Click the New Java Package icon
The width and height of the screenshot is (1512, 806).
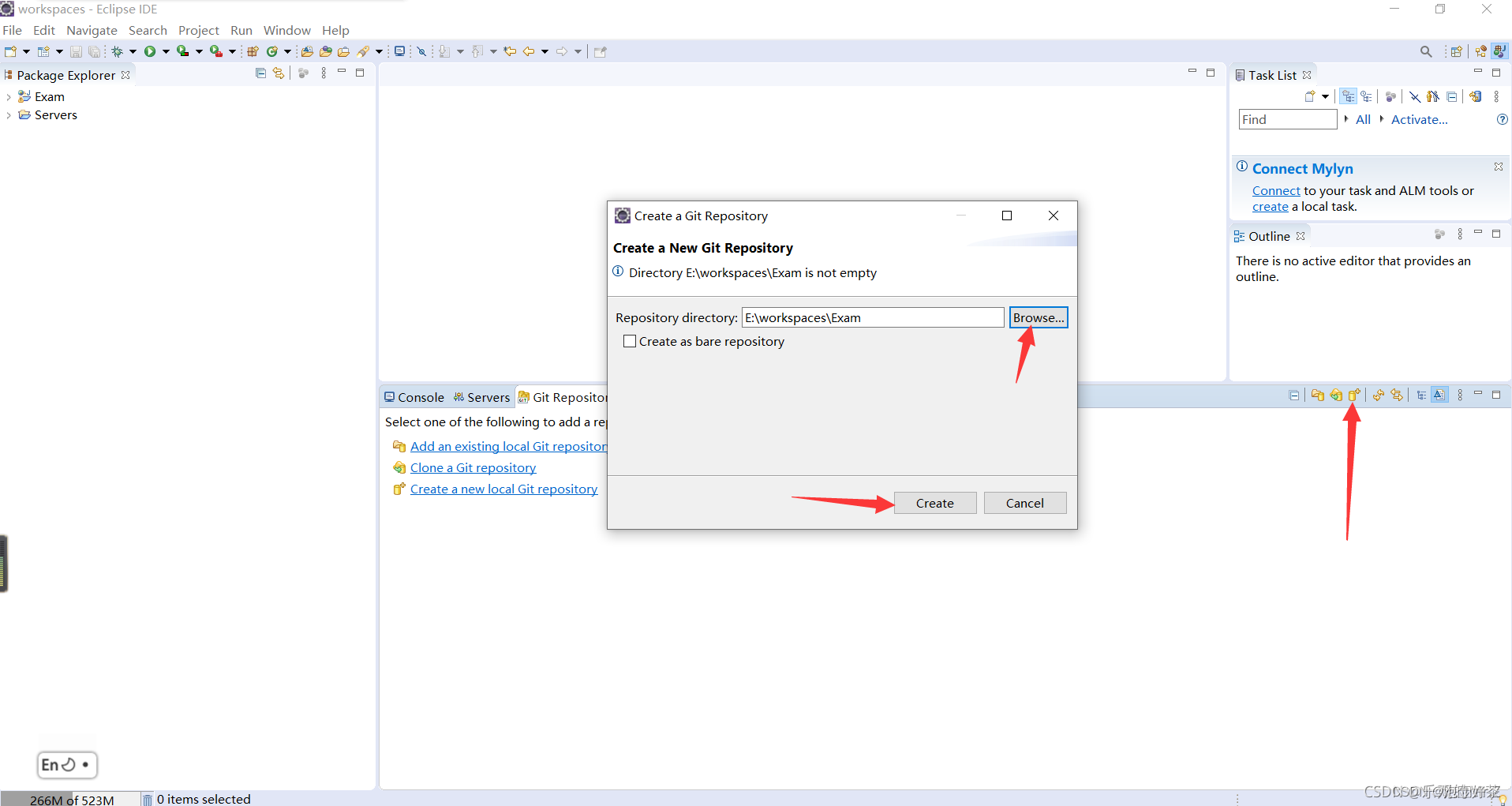(x=253, y=51)
